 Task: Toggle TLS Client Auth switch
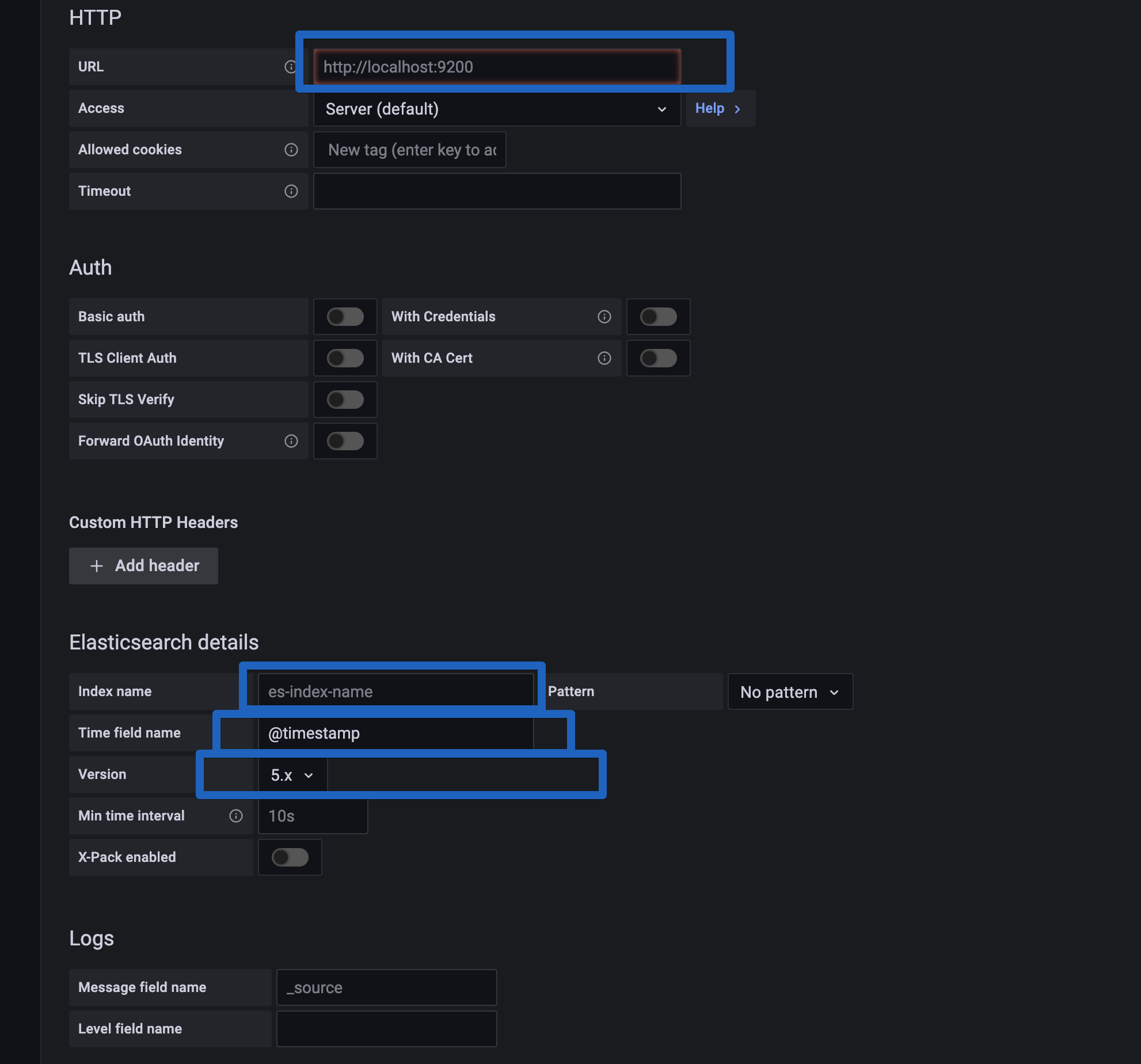click(x=345, y=358)
